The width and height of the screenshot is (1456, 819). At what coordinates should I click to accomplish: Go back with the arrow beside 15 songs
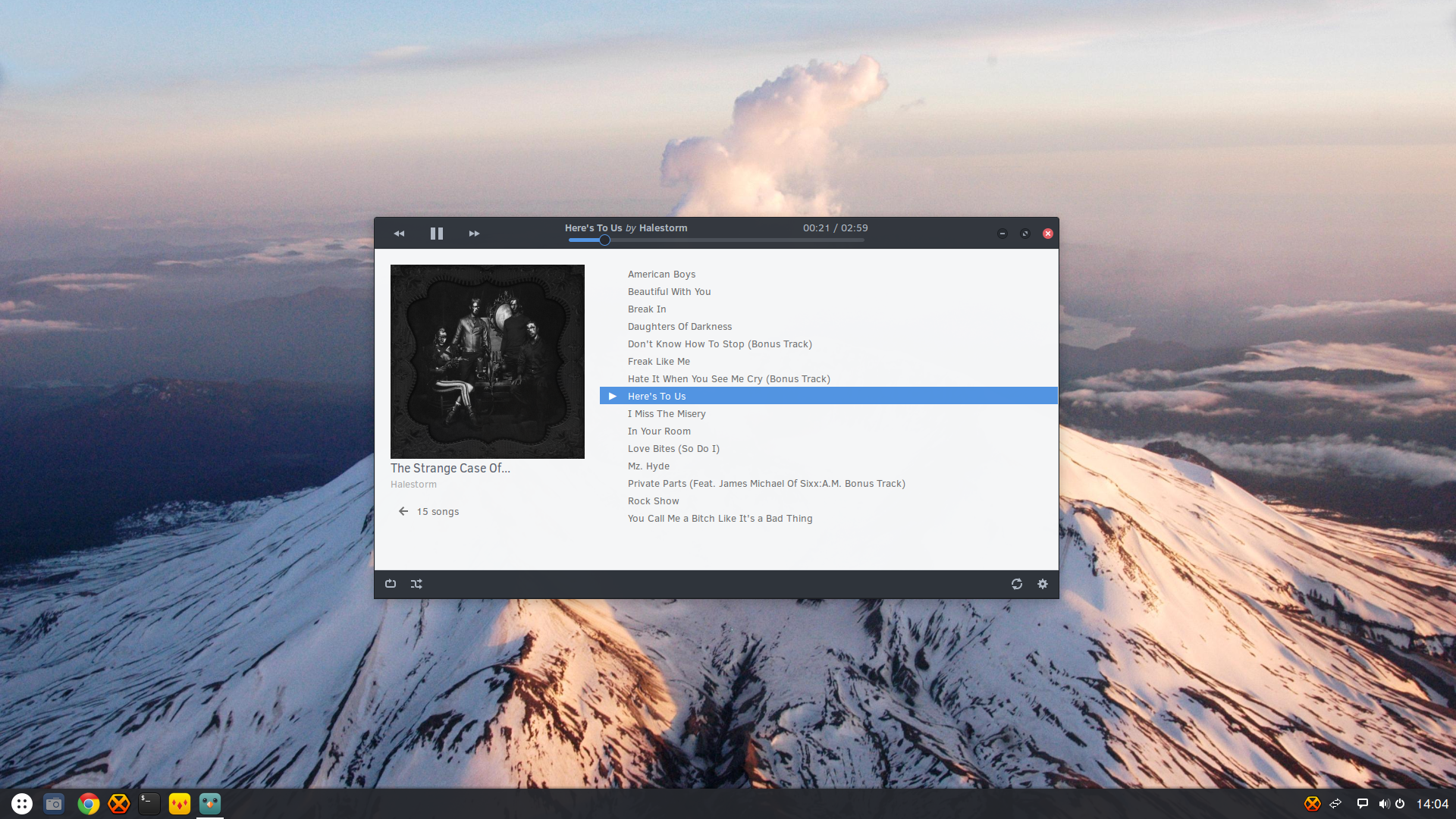tap(403, 512)
